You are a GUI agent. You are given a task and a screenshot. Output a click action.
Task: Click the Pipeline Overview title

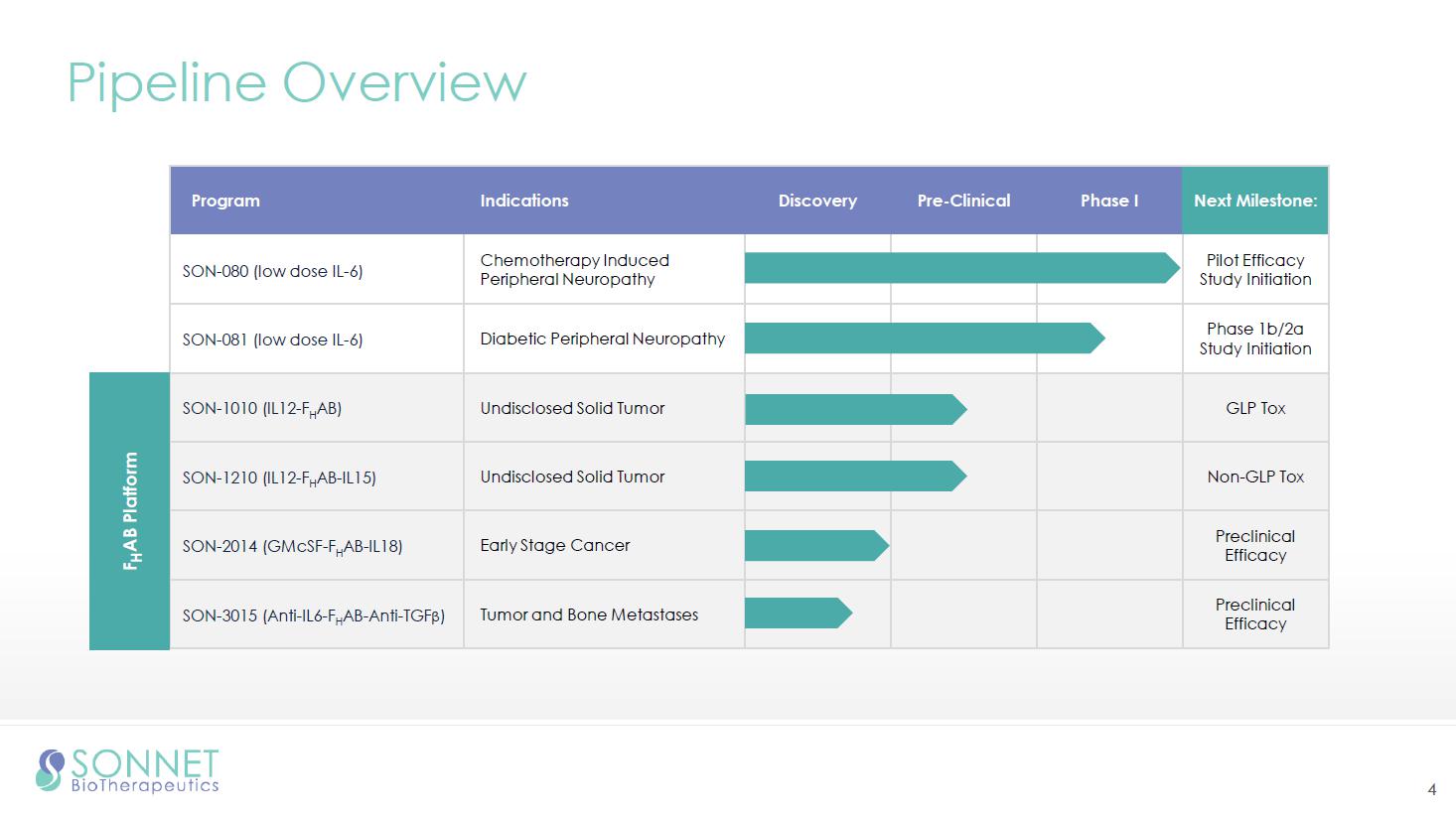point(296,81)
